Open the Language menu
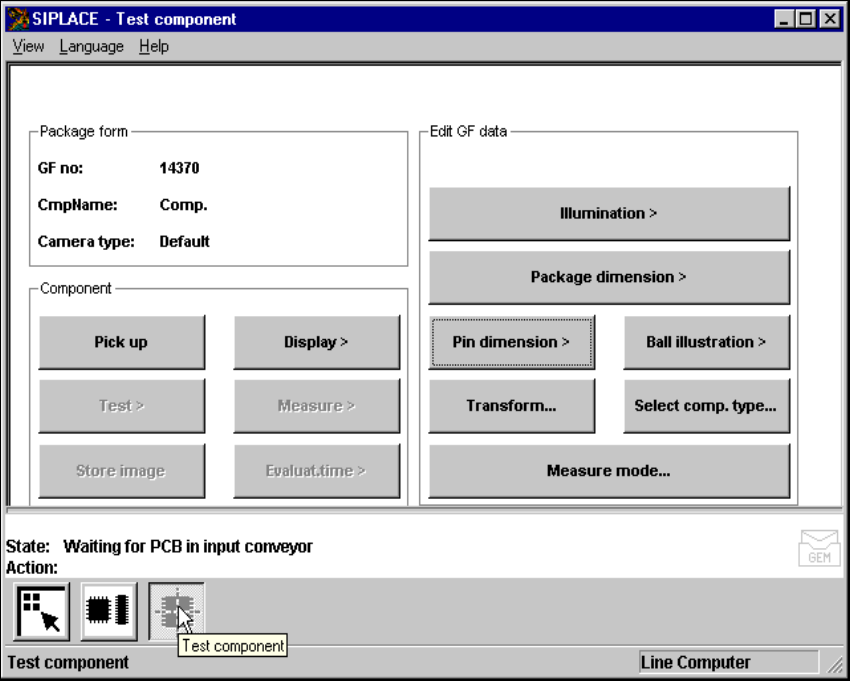The width and height of the screenshot is (850, 681). pyautogui.click(x=92, y=47)
